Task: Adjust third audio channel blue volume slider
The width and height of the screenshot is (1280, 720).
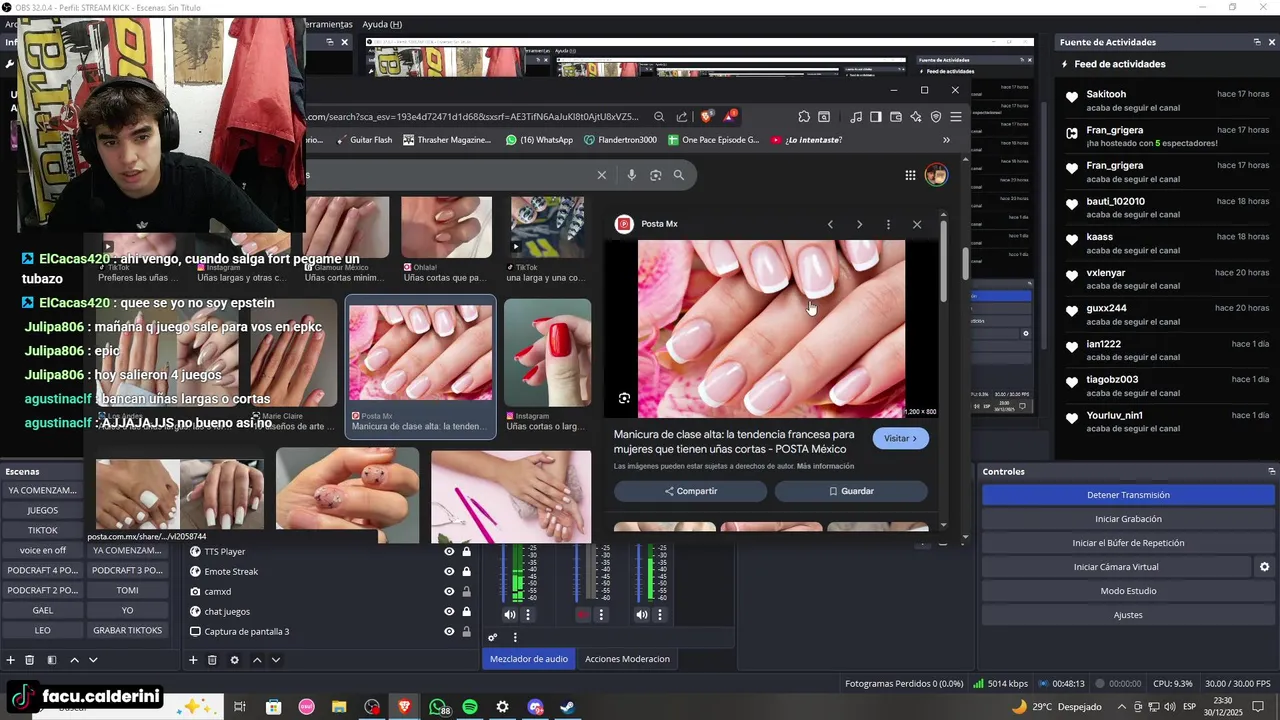Action: pos(638,574)
